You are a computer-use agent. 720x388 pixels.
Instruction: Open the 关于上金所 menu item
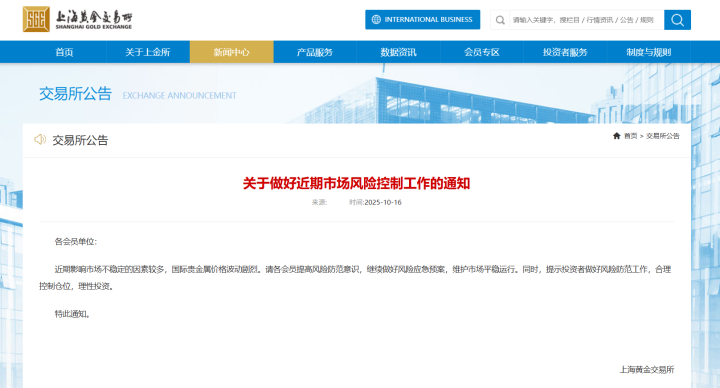(148, 52)
